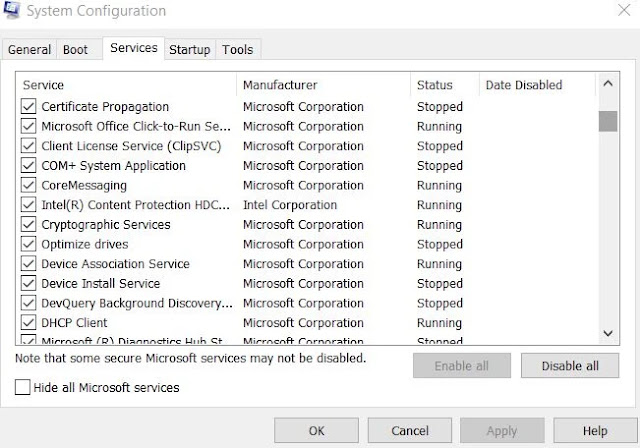This screenshot has height=448, width=640.
Task: Click the OK button
Action: point(316,431)
